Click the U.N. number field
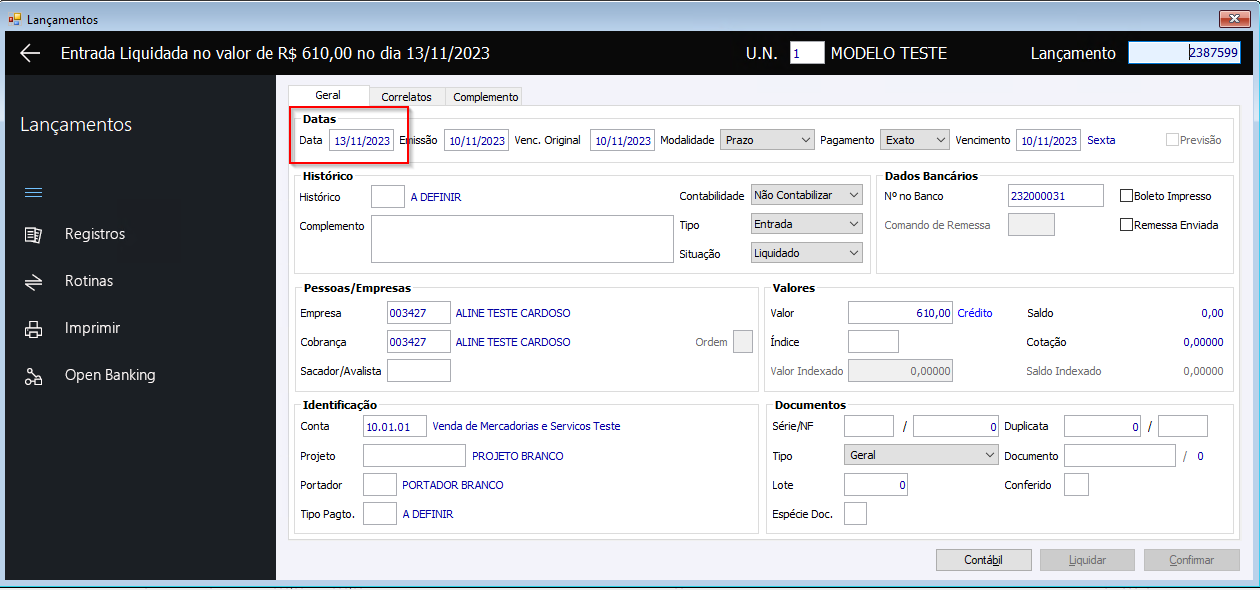This screenshot has height=590, width=1260. point(807,53)
